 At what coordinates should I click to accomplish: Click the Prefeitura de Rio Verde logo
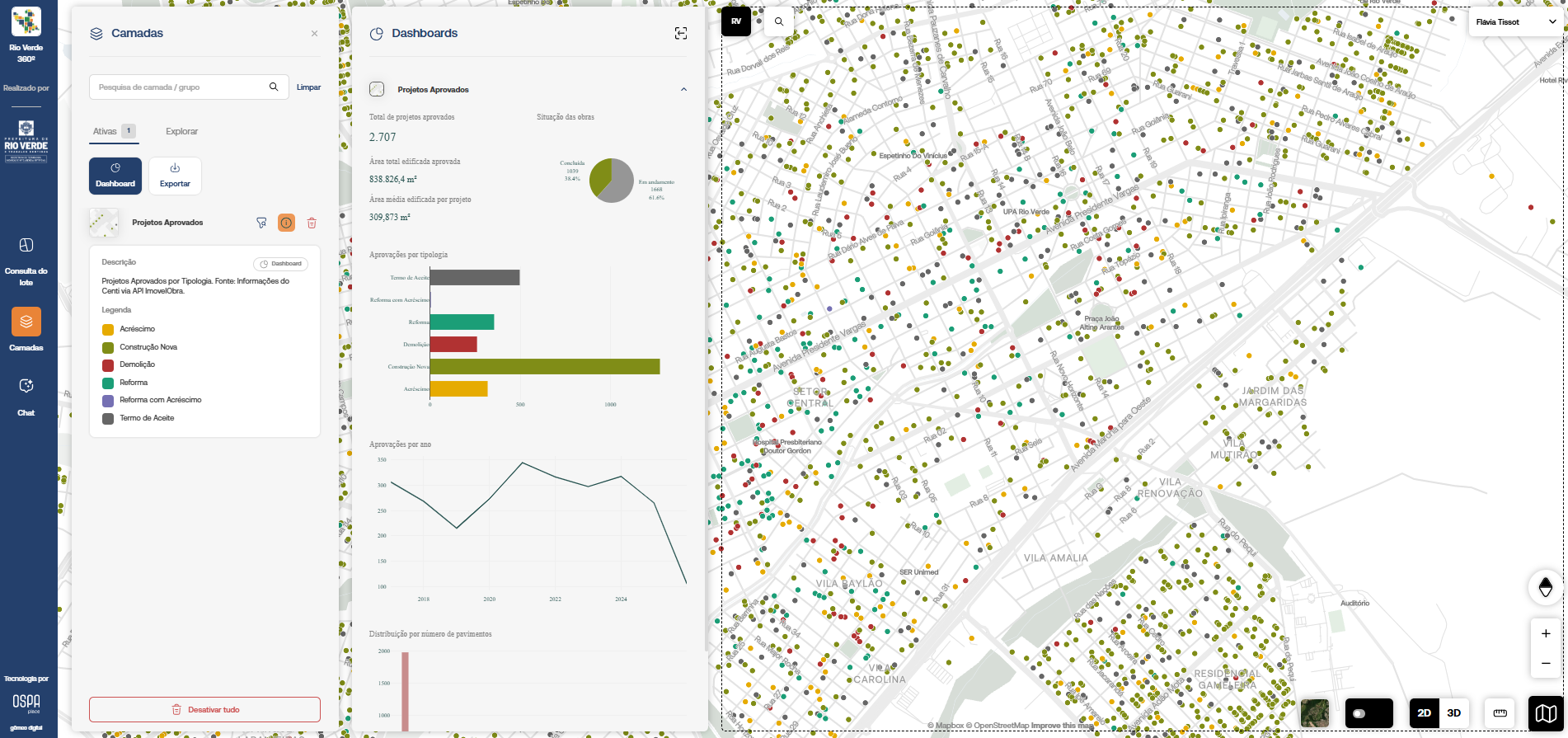pos(26,141)
